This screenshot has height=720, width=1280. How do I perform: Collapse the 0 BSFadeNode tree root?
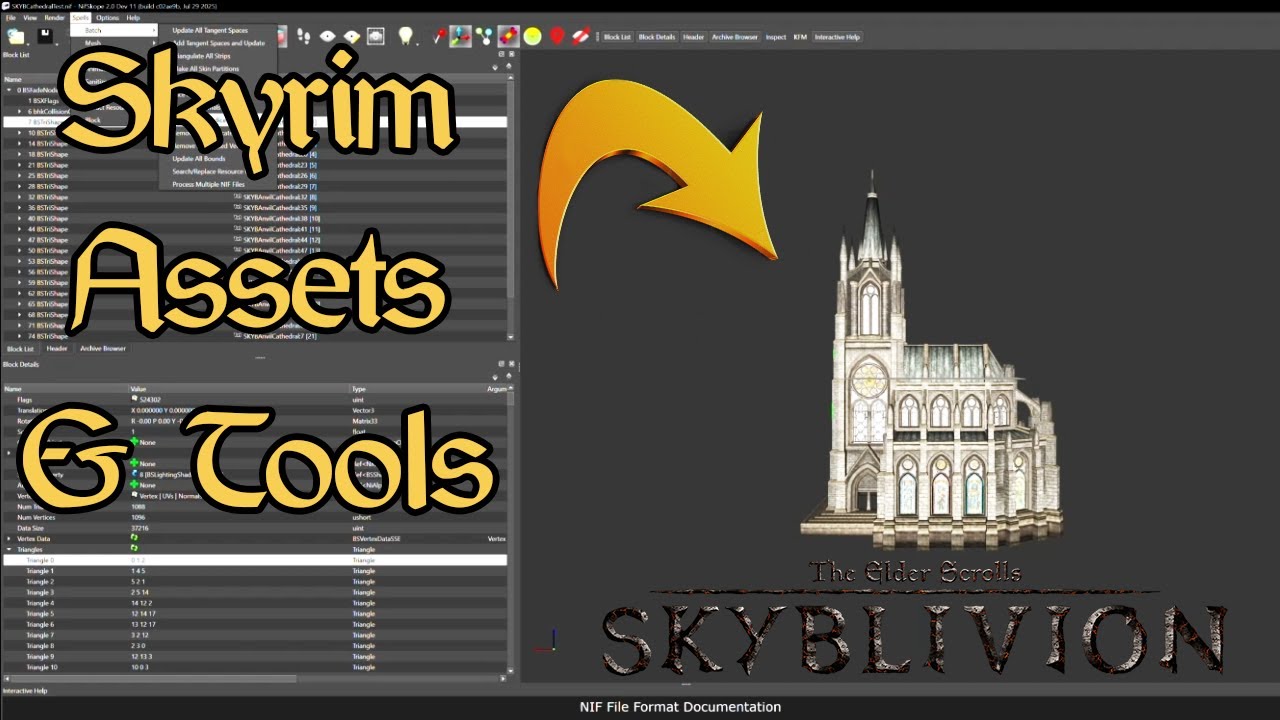pyautogui.click(x=9, y=90)
